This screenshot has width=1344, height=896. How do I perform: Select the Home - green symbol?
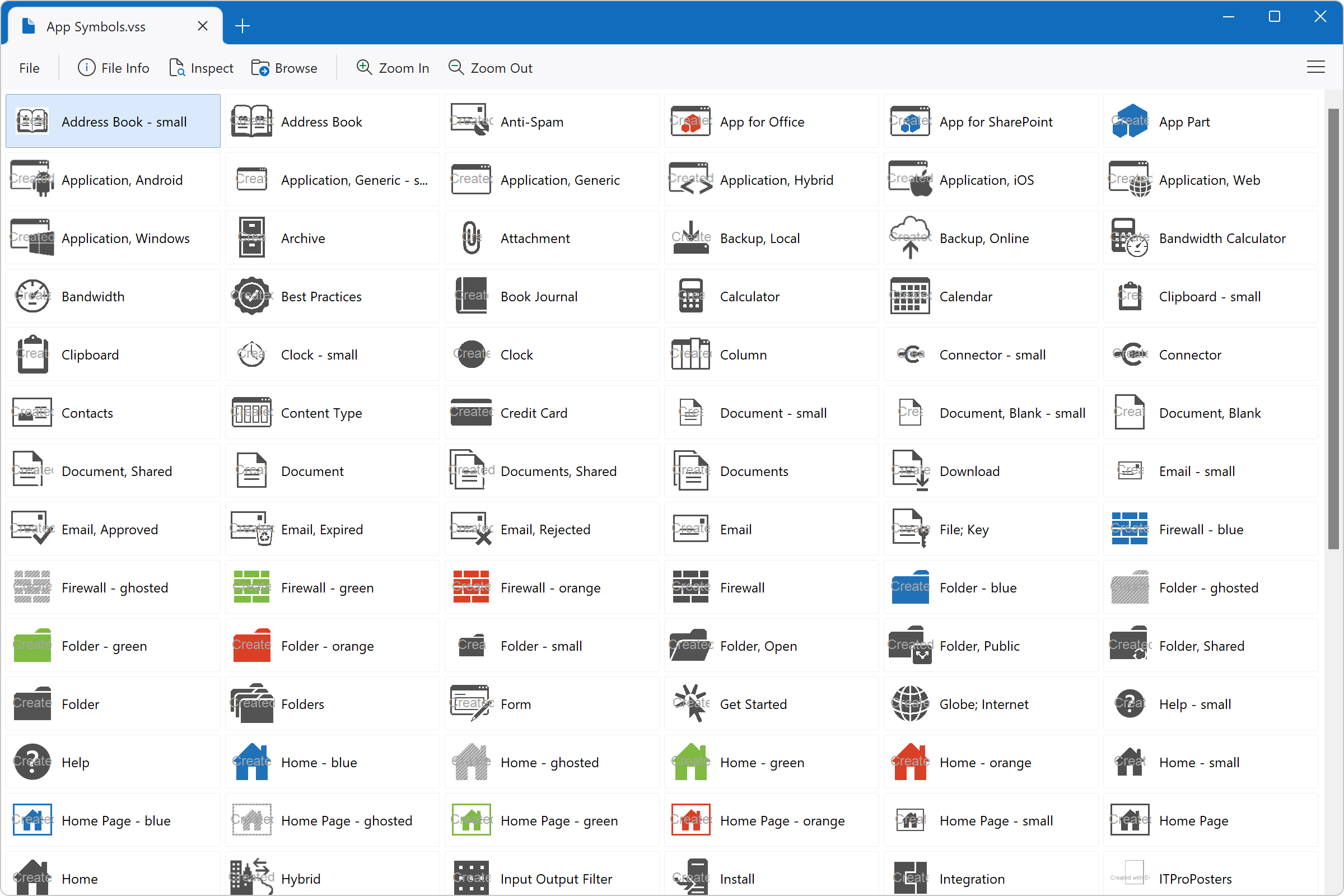pos(771,762)
